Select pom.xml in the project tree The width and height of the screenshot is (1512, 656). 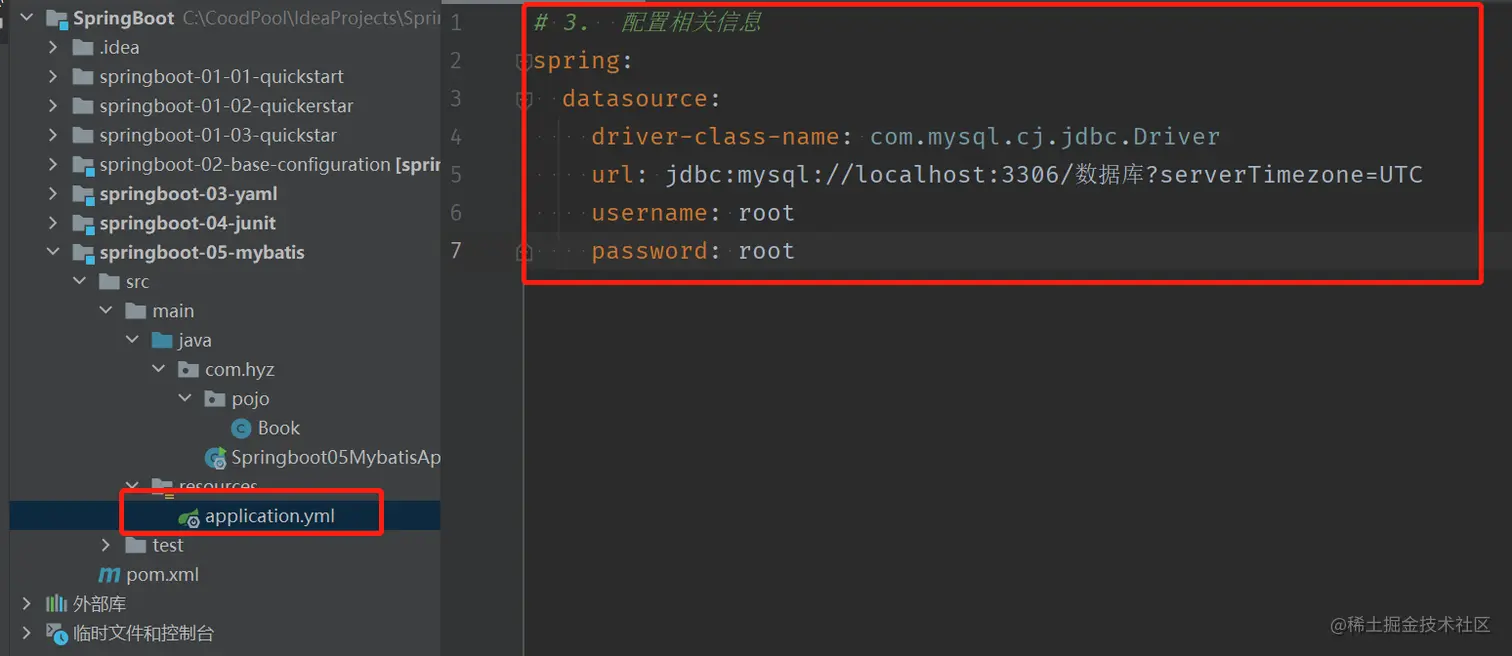pyautogui.click(x=163, y=575)
